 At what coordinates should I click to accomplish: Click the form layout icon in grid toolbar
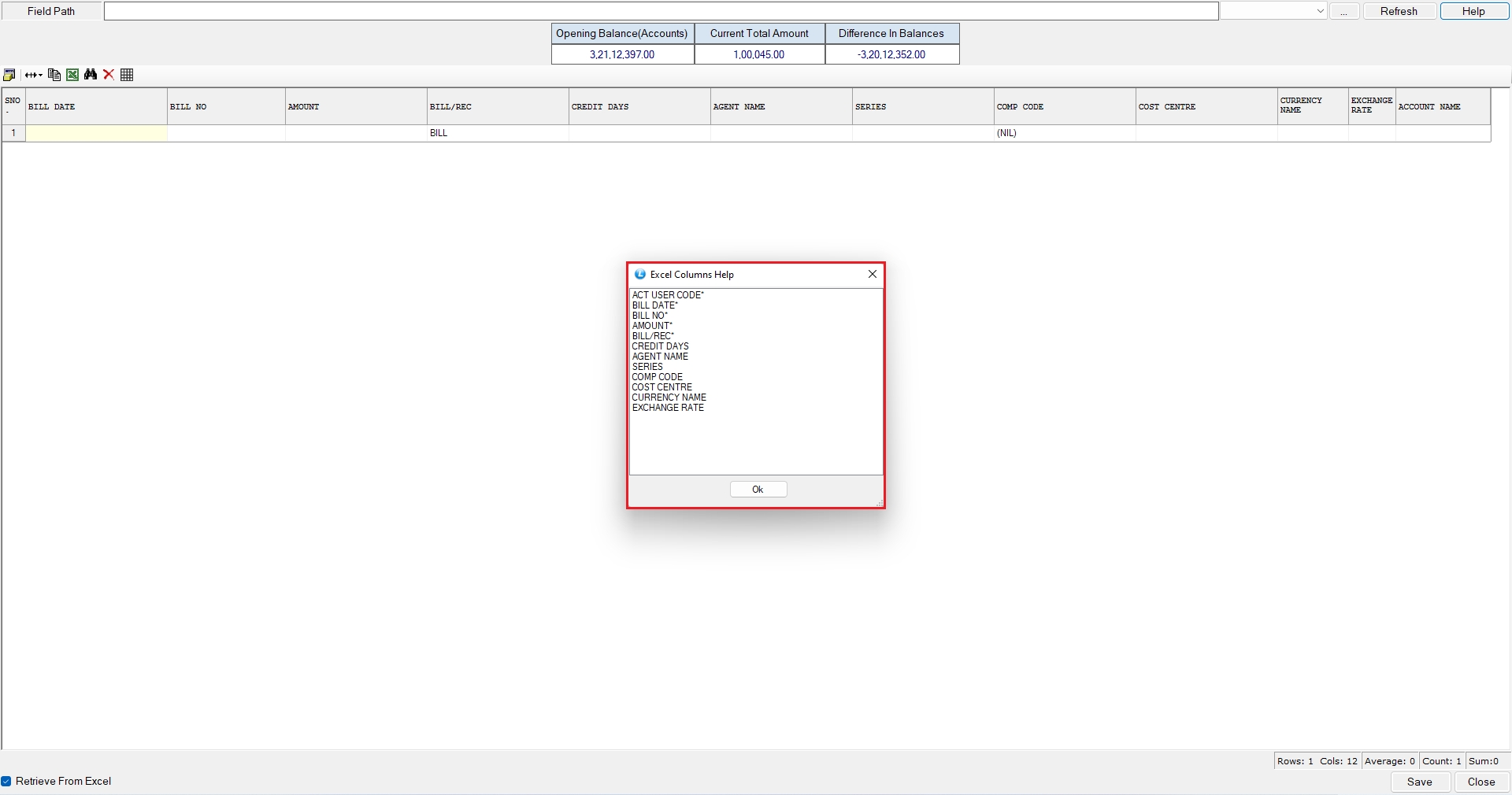(x=9, y=75)
